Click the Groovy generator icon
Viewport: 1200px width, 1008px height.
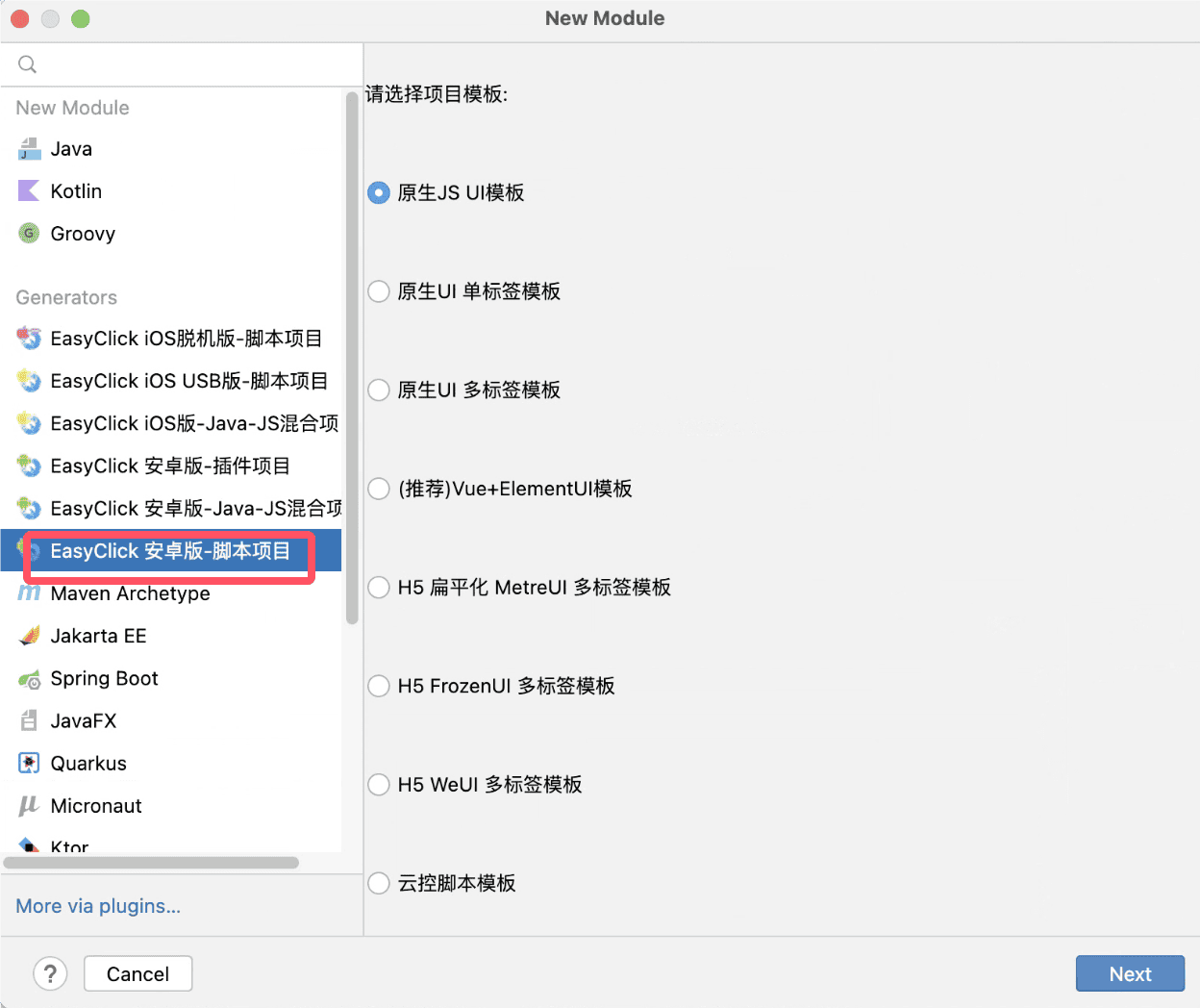point(30,234)
